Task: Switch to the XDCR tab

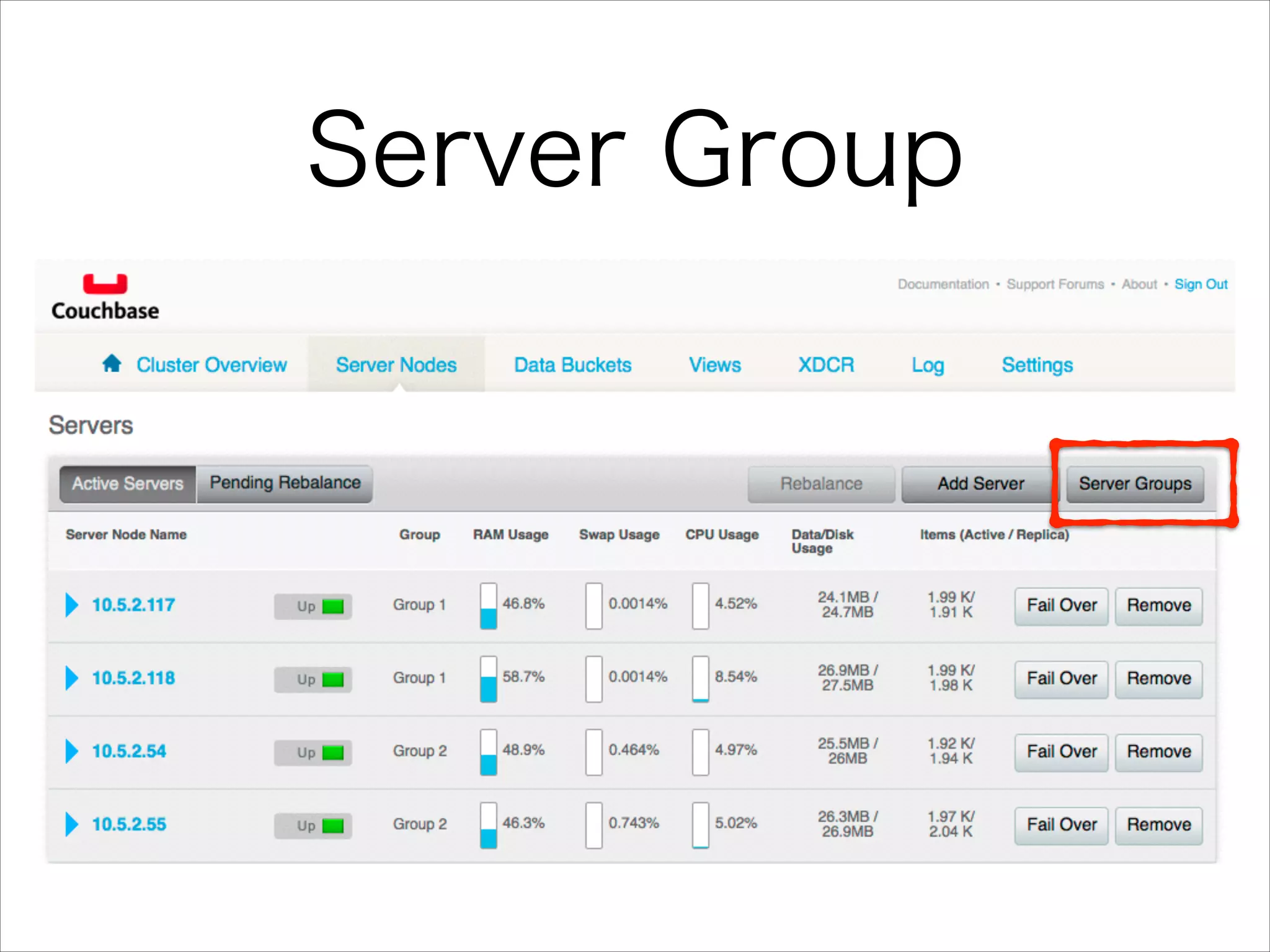Action: coord(826,364)
